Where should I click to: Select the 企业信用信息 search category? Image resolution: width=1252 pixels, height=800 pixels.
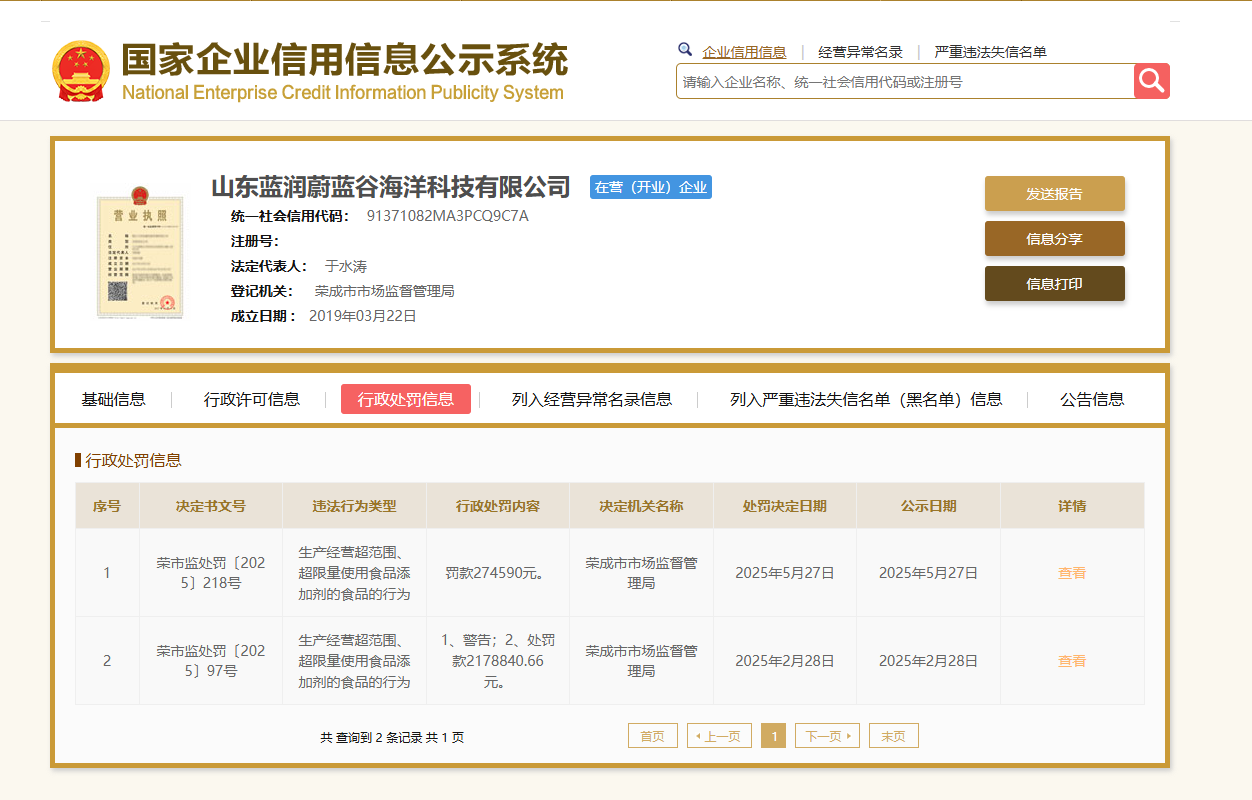(x=744, y=52)
